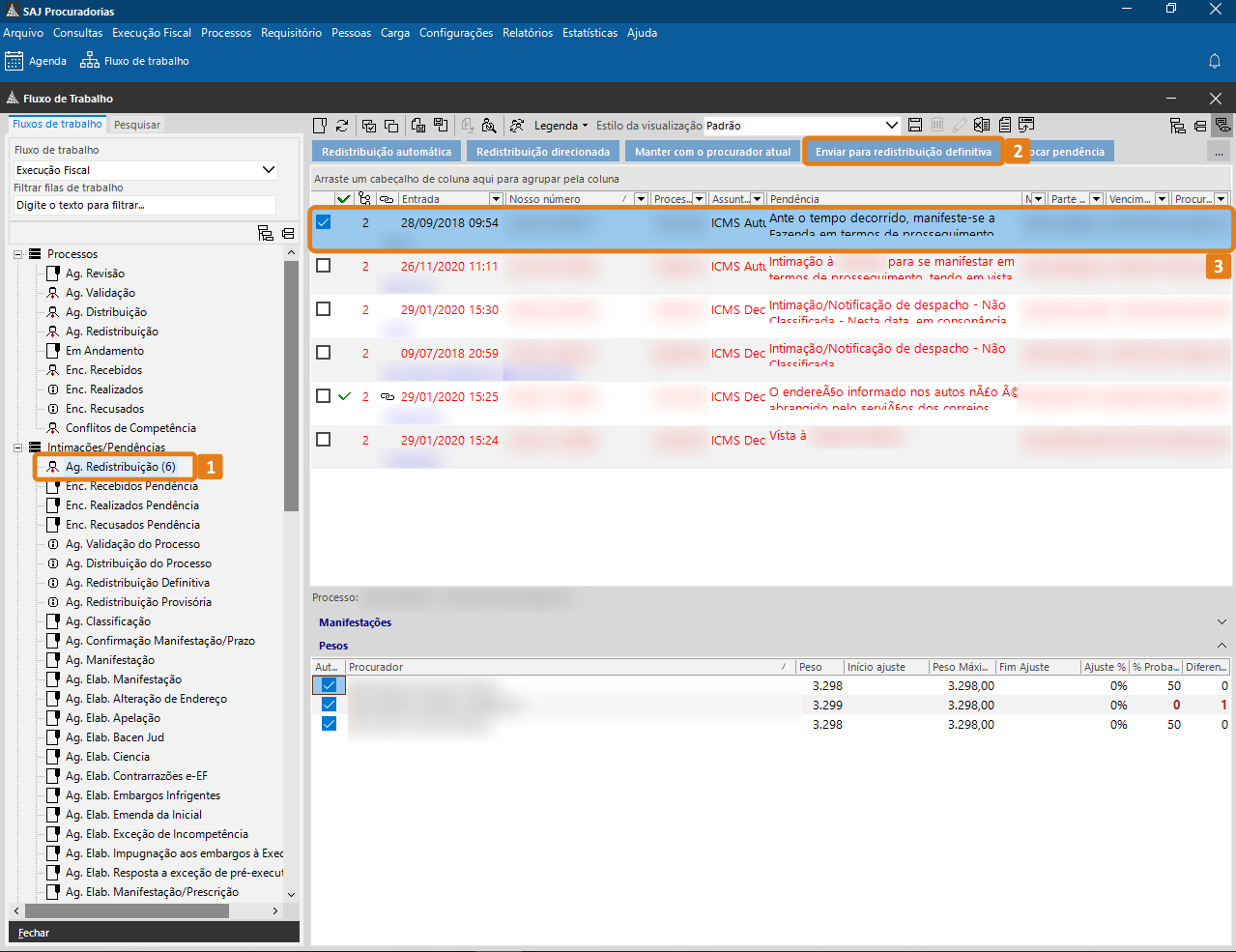Select the Ag. Redistribuição (6) queue
This screenshot has width=1236, height=952.
120,467
